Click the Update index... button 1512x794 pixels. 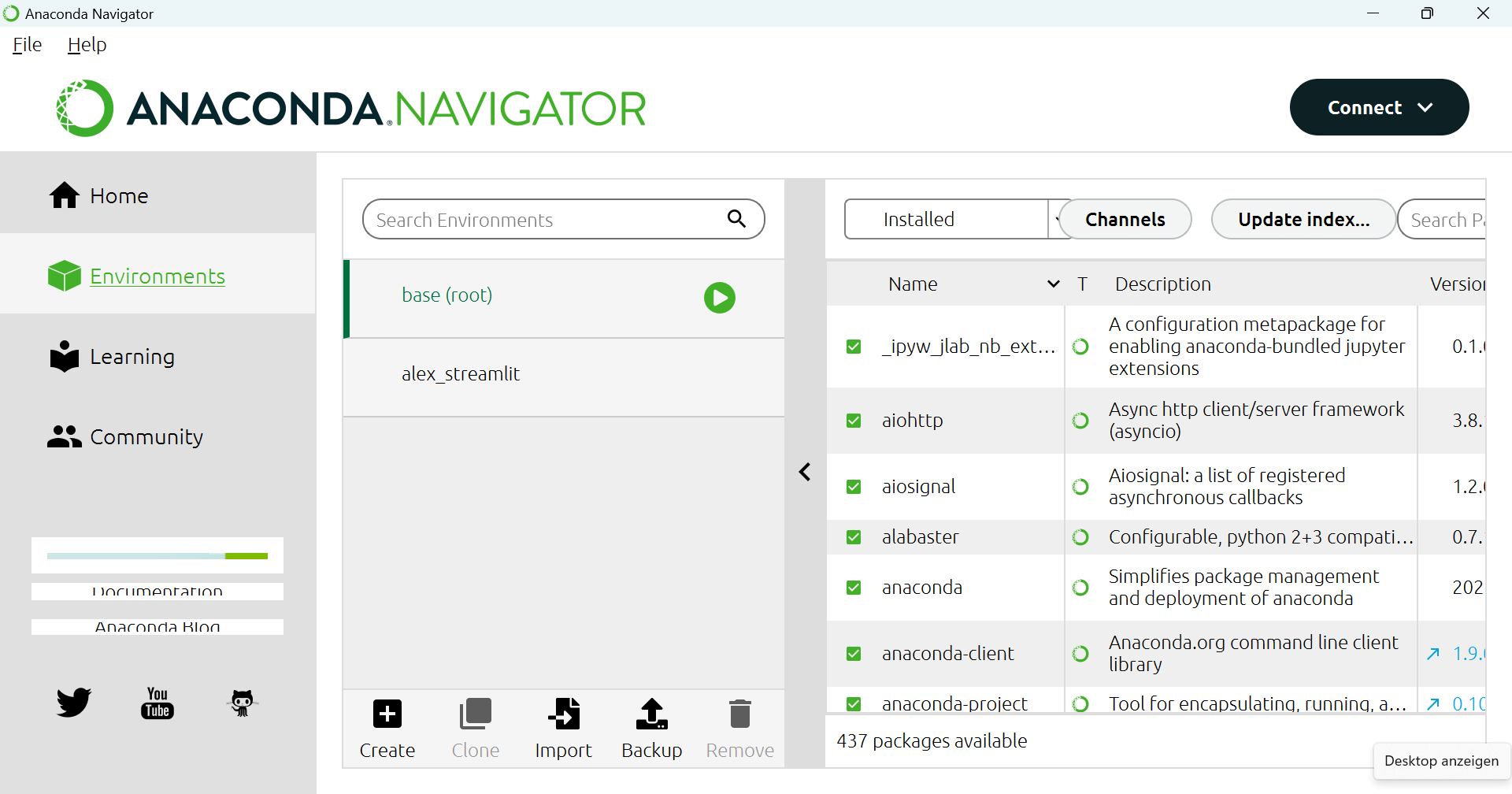(1303, 219)
